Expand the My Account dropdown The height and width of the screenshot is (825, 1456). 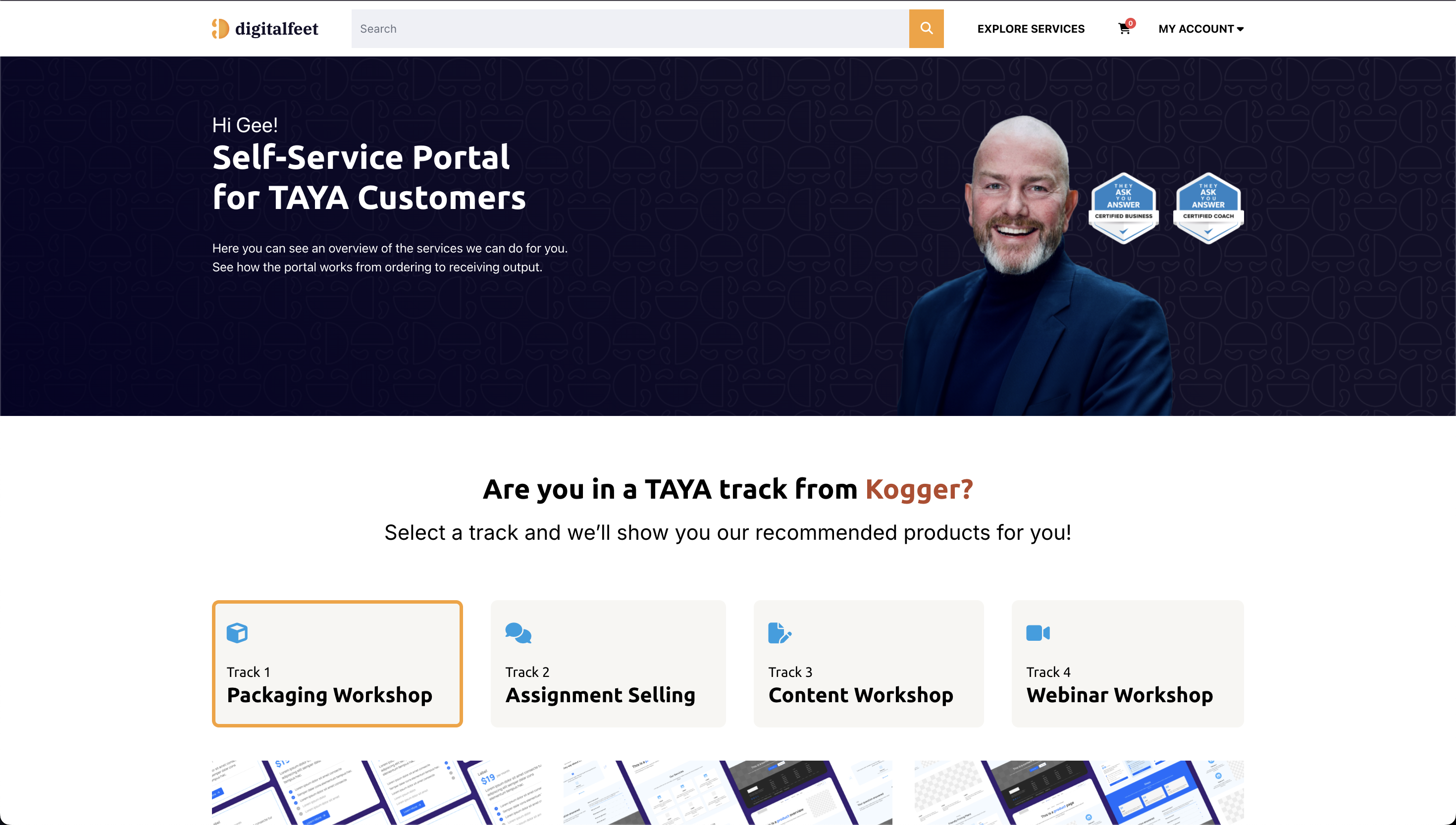tap(1200, 29)
